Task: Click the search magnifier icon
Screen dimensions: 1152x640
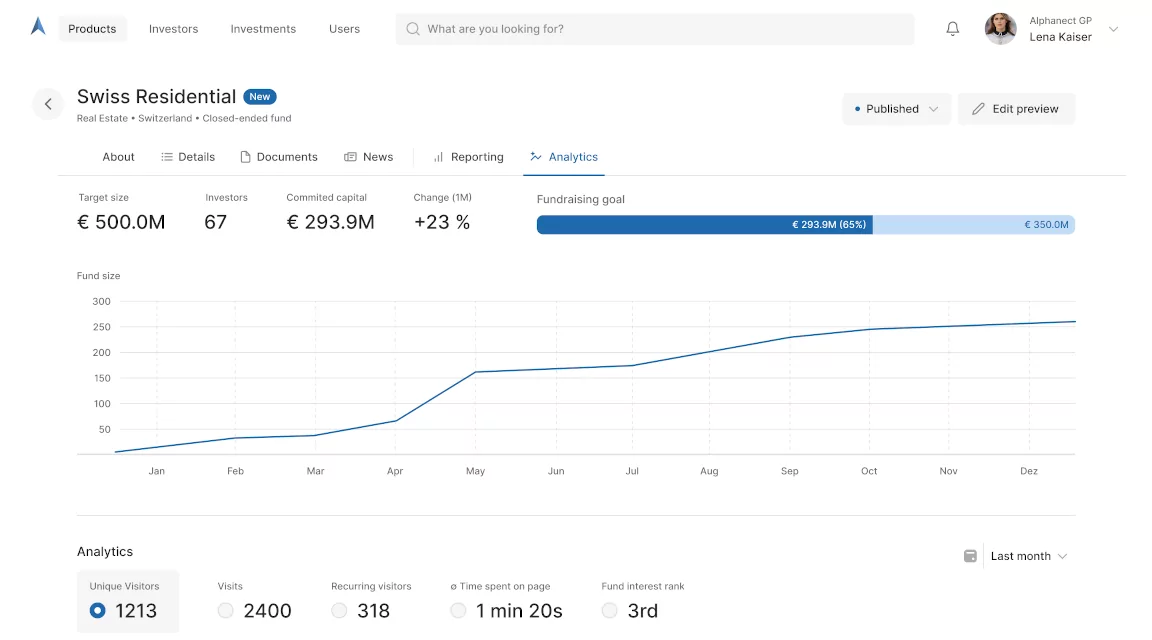Action: click(x=413, y=29)
